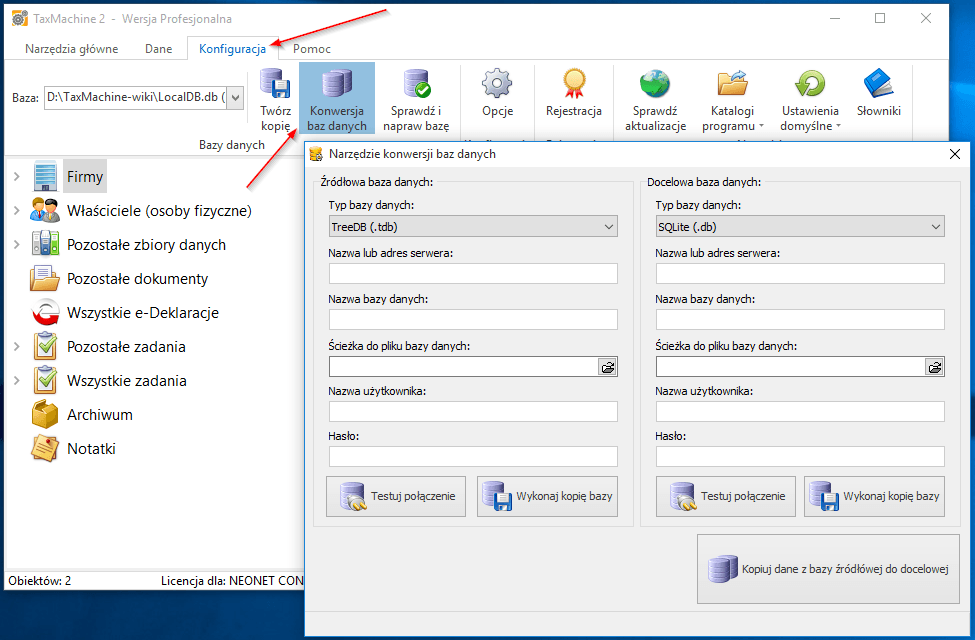The width and height of the screenshot is (975, 640).
Task: Open the source database type dropdown
Action: (473, 227)
